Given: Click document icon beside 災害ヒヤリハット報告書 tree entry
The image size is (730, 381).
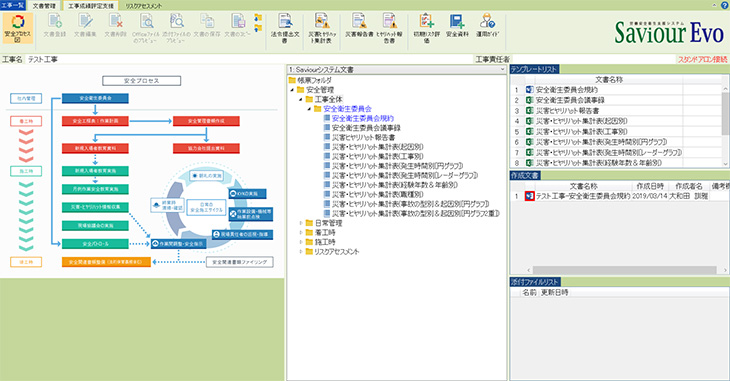Looking at the screenshot, I should click(x=326, y=137).
